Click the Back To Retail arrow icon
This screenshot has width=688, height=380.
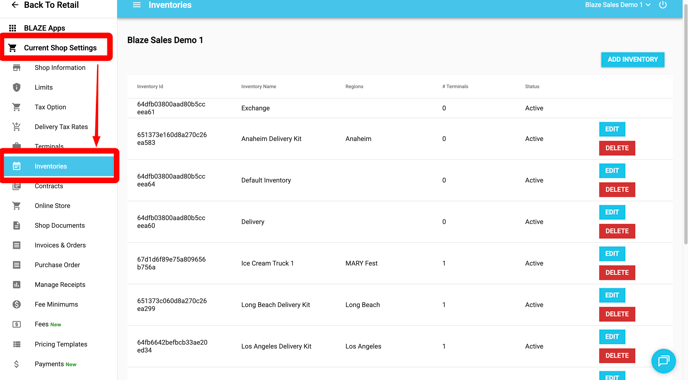[15, 5]
